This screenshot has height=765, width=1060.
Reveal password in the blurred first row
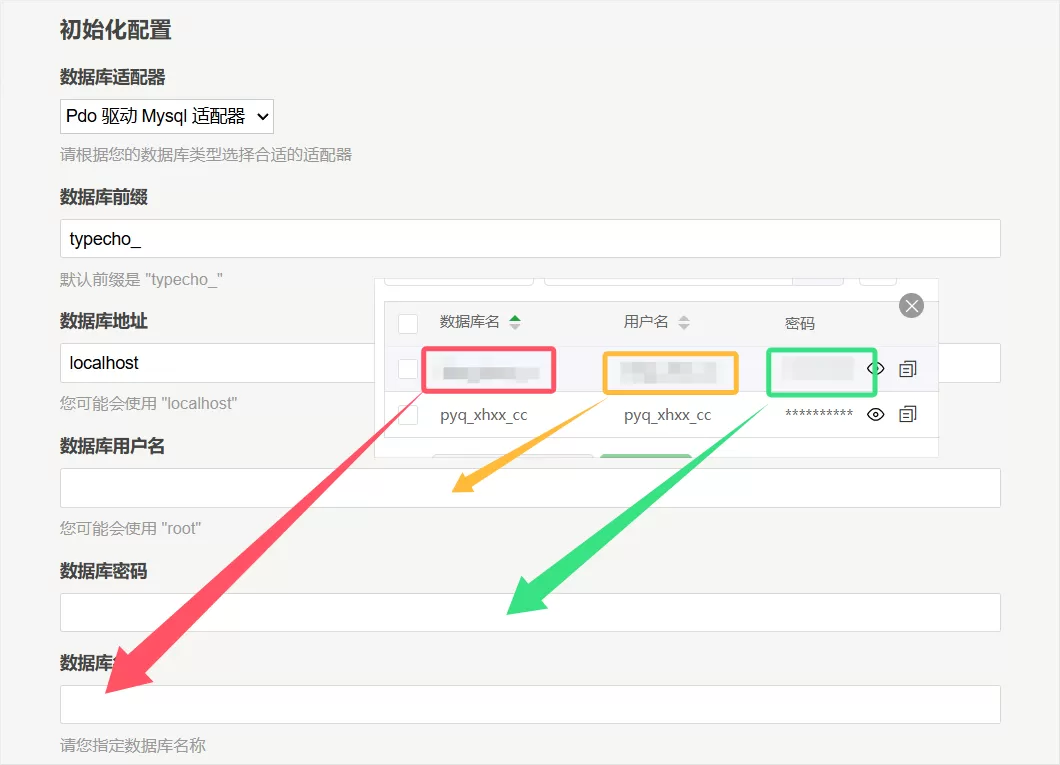click(x=876, y=369)
